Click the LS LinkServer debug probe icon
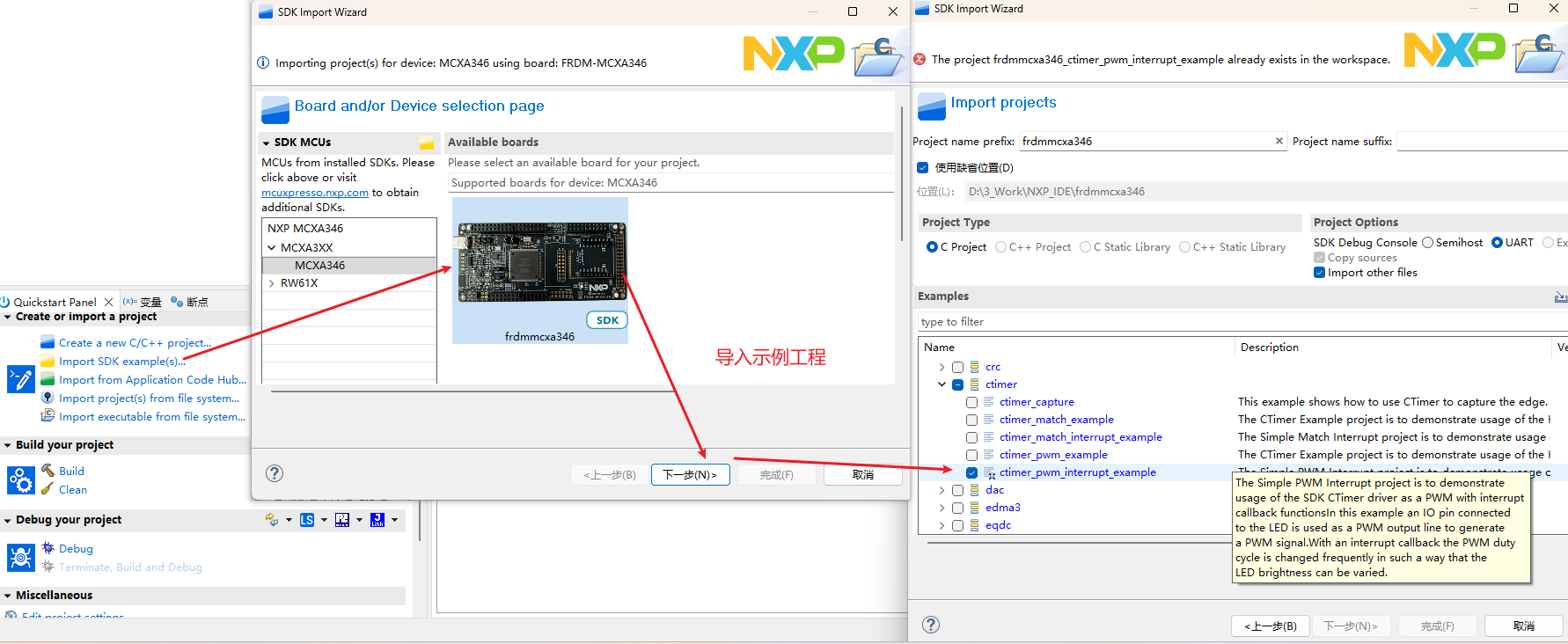This screenshot has height=644, width=1568. (306, 520)
